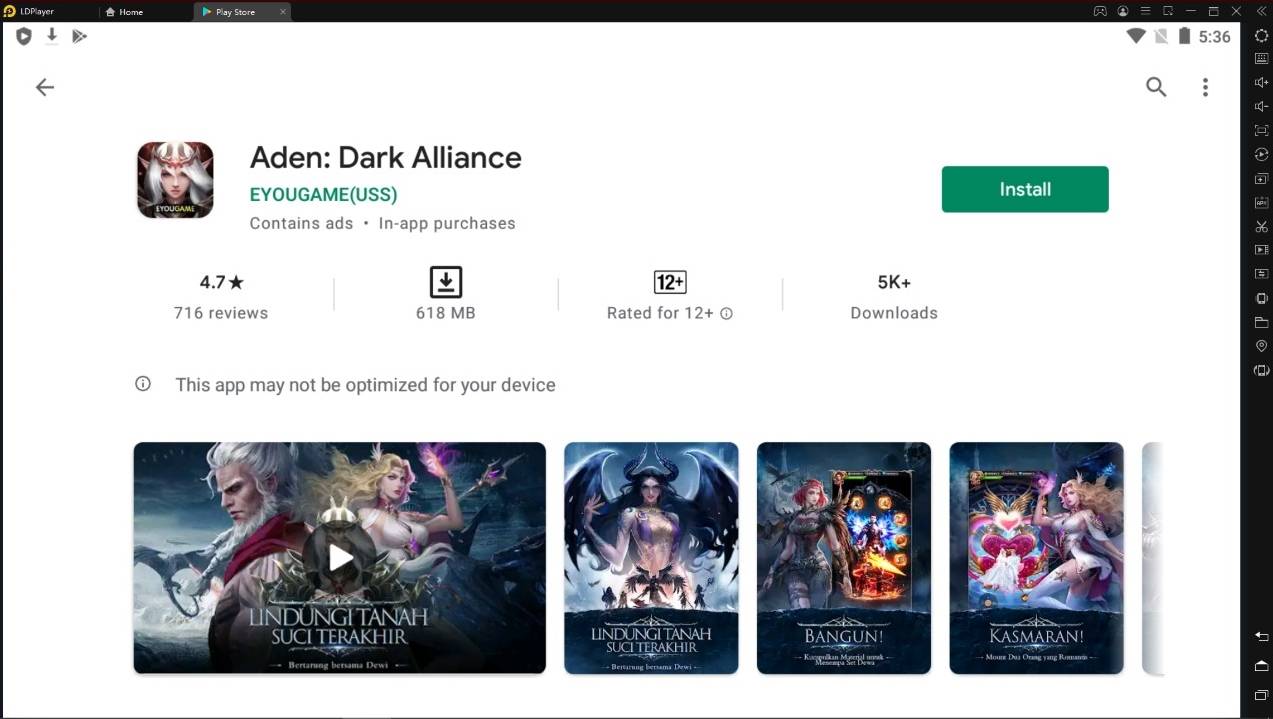This screenshot has width=1273, height=719.
Task: Open the Play Store search magnifier
Action: point(1156,87)
